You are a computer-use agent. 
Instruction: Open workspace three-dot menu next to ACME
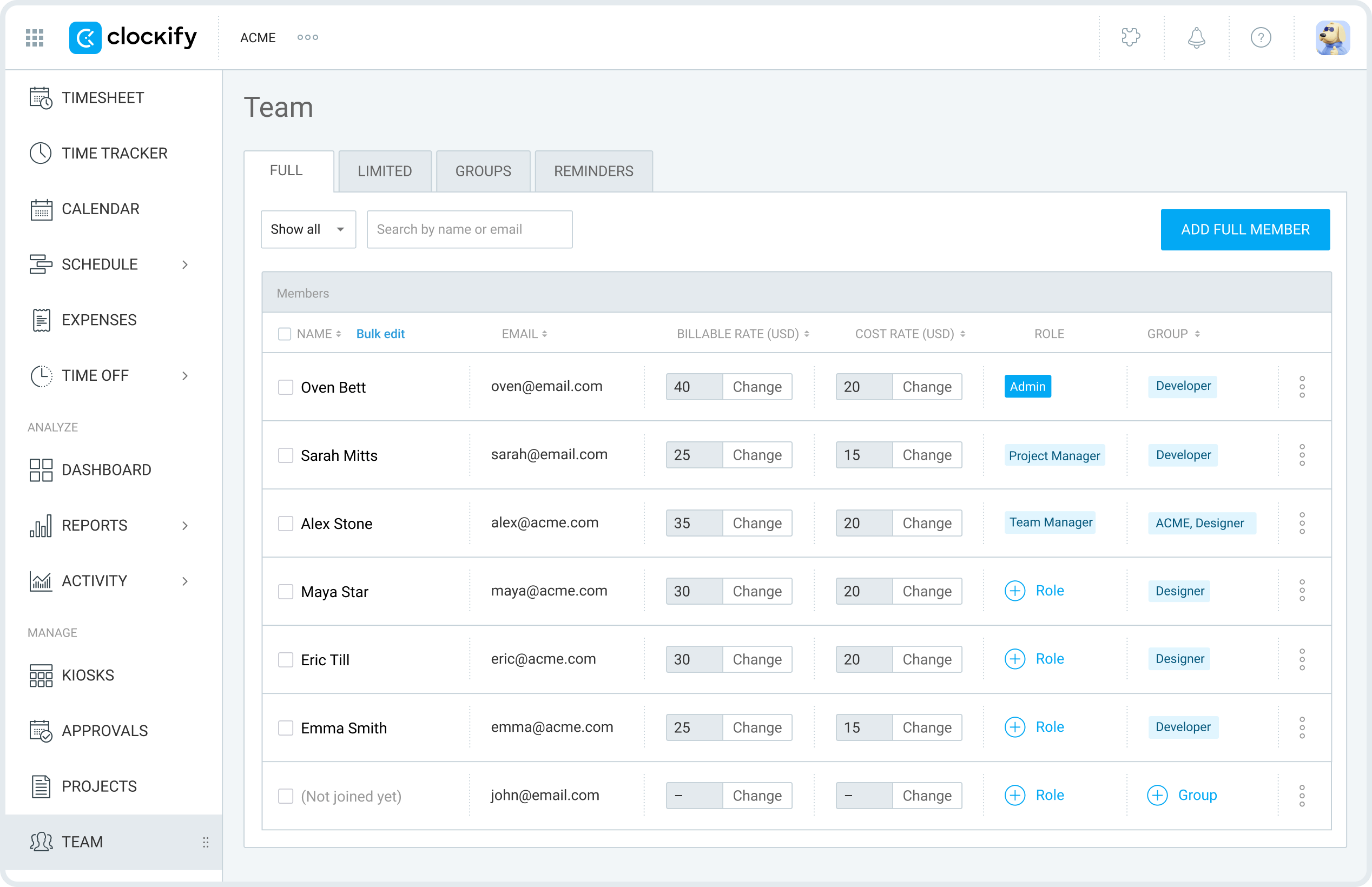308,38
